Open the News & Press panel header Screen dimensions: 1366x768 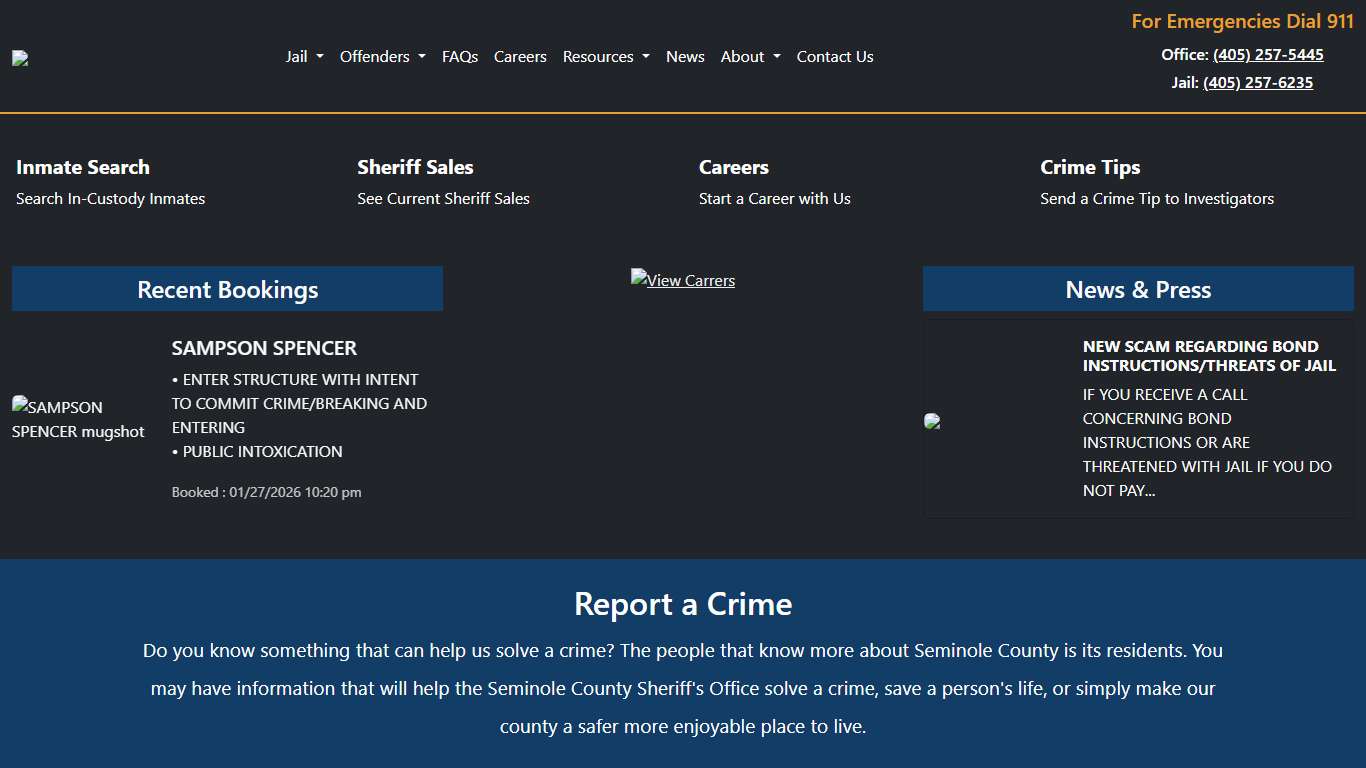[x=1138, y=289]
